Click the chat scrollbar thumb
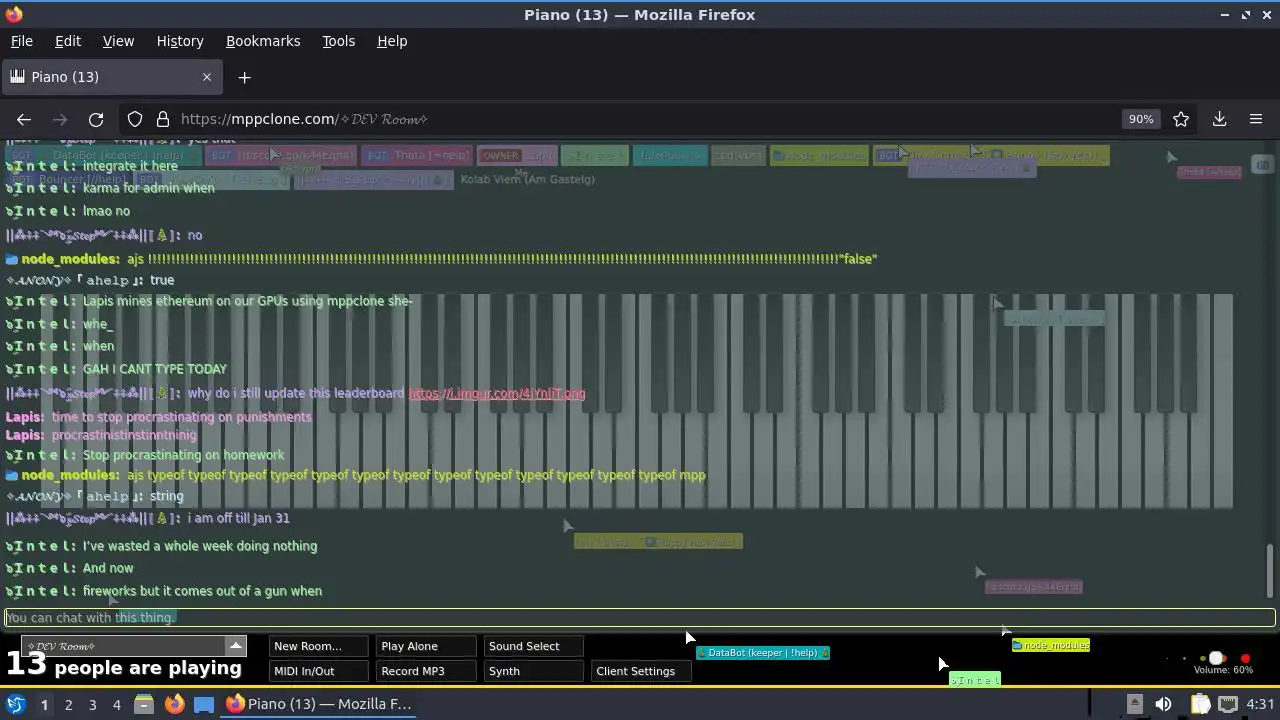Screen dimensions: 1280x720 point(1271,570)
